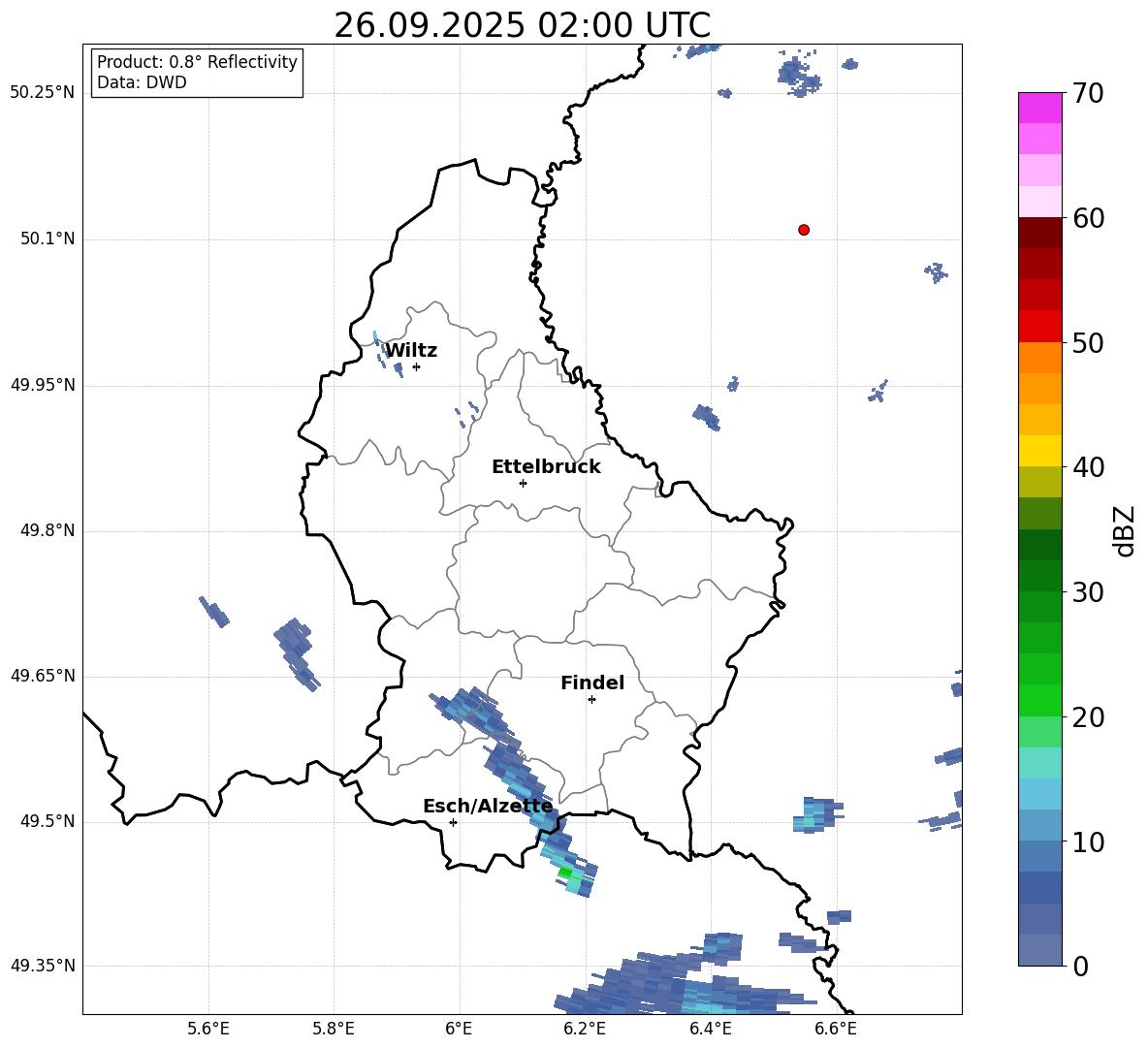The image size is (1148, 1048).
Task: Click the Findel station cross marker
Action: click(591, 700)
